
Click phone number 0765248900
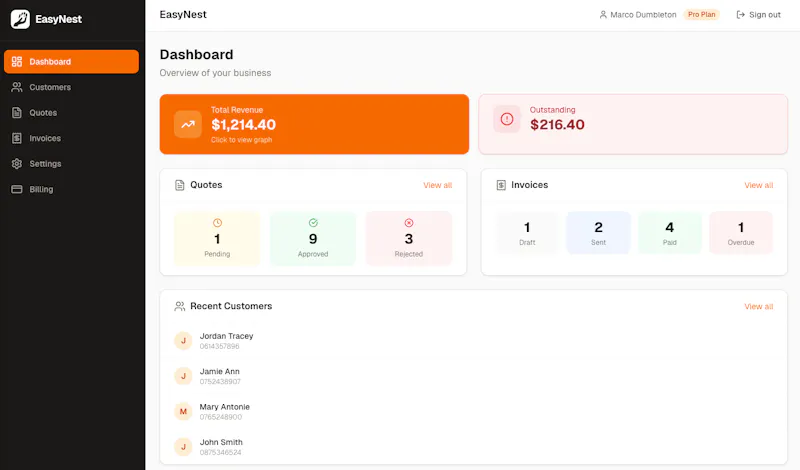[220, 417]
